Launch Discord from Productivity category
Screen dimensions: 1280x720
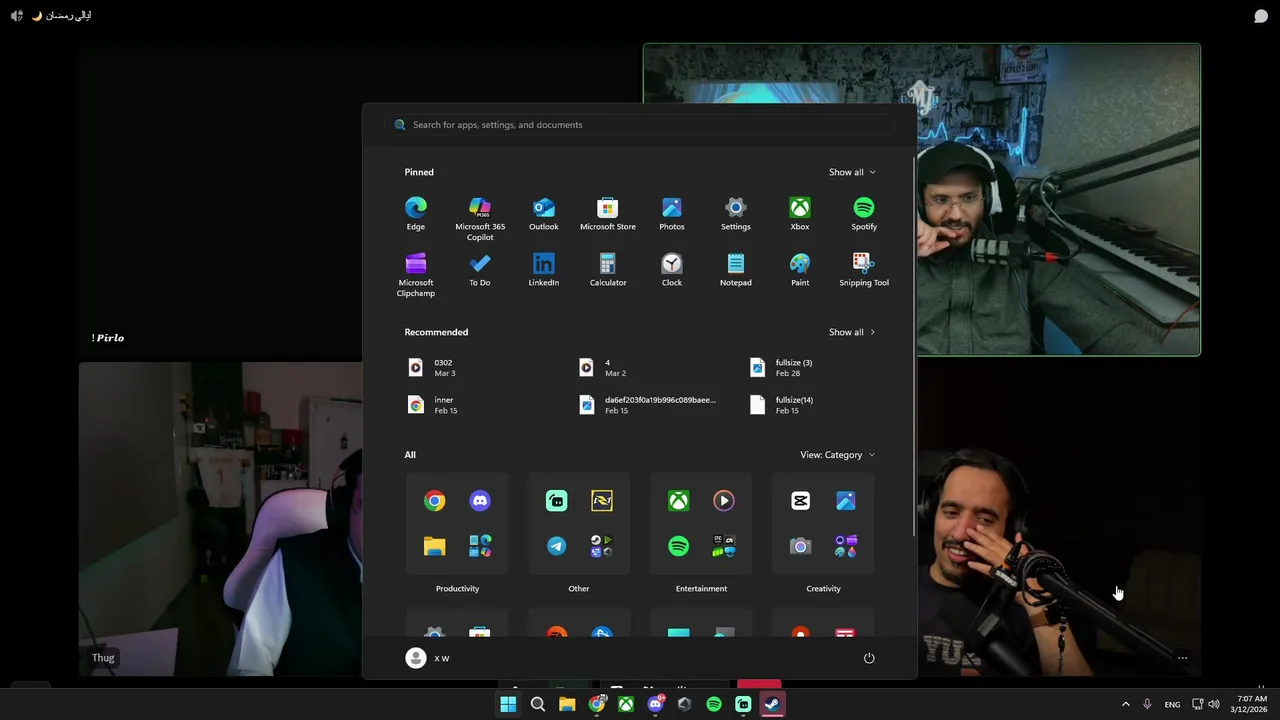click(480, 501)
